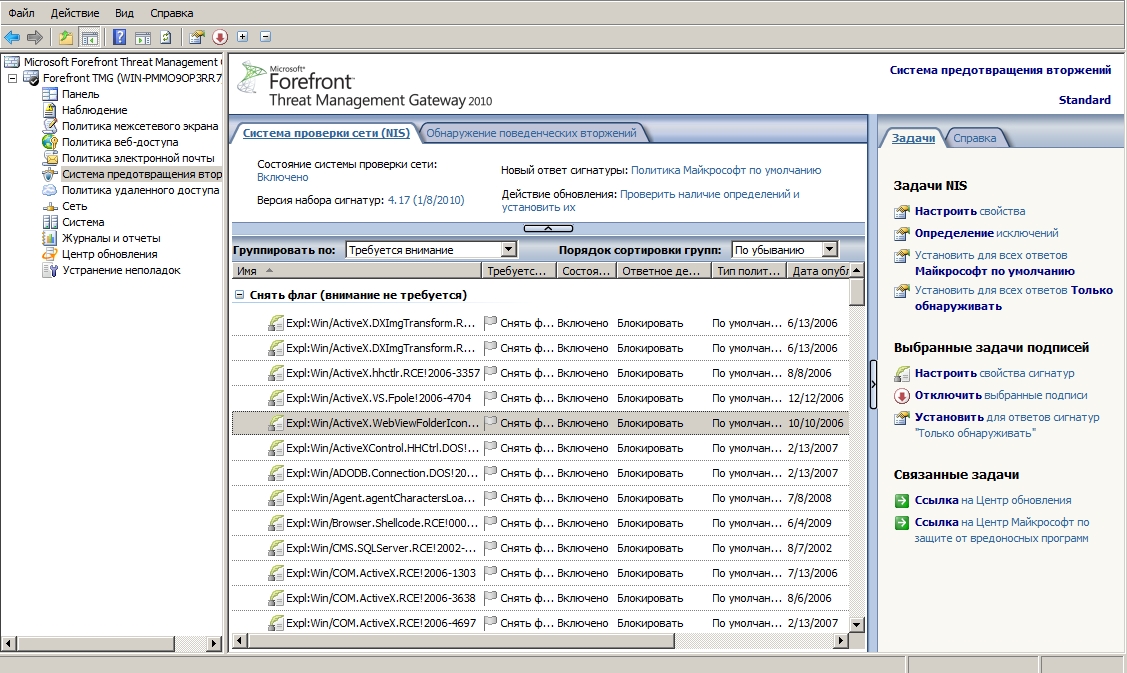
Task: Select the Задачи tab in task pane
Action: (913, 138)
